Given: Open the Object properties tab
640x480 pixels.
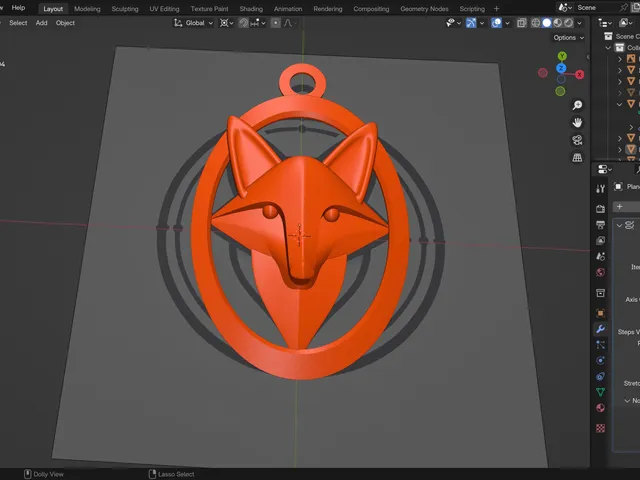Looking at the screenshot, I should pos(600,313).
